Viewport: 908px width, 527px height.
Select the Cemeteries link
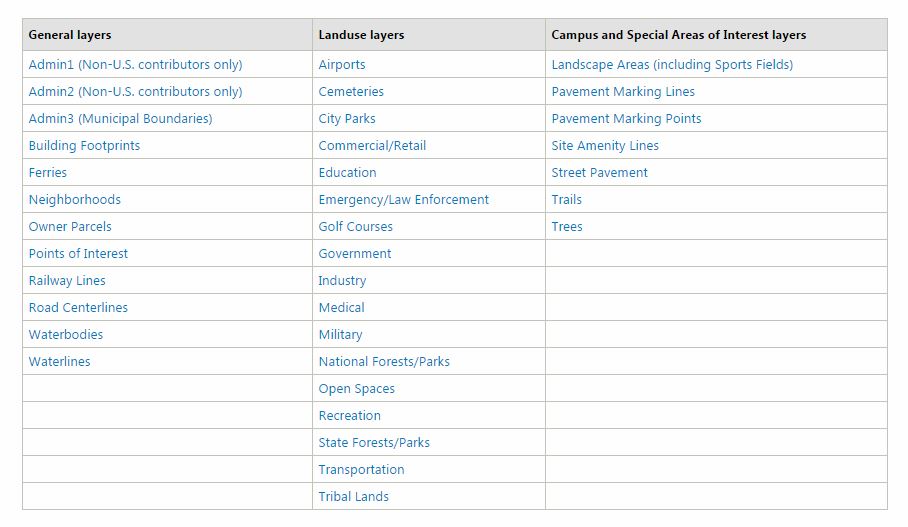coord(351,92)
